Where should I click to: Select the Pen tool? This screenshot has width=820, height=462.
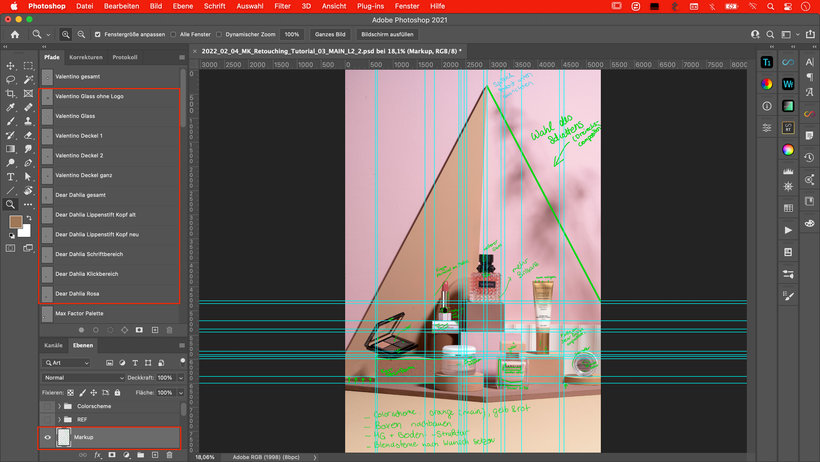pos(28,163)
